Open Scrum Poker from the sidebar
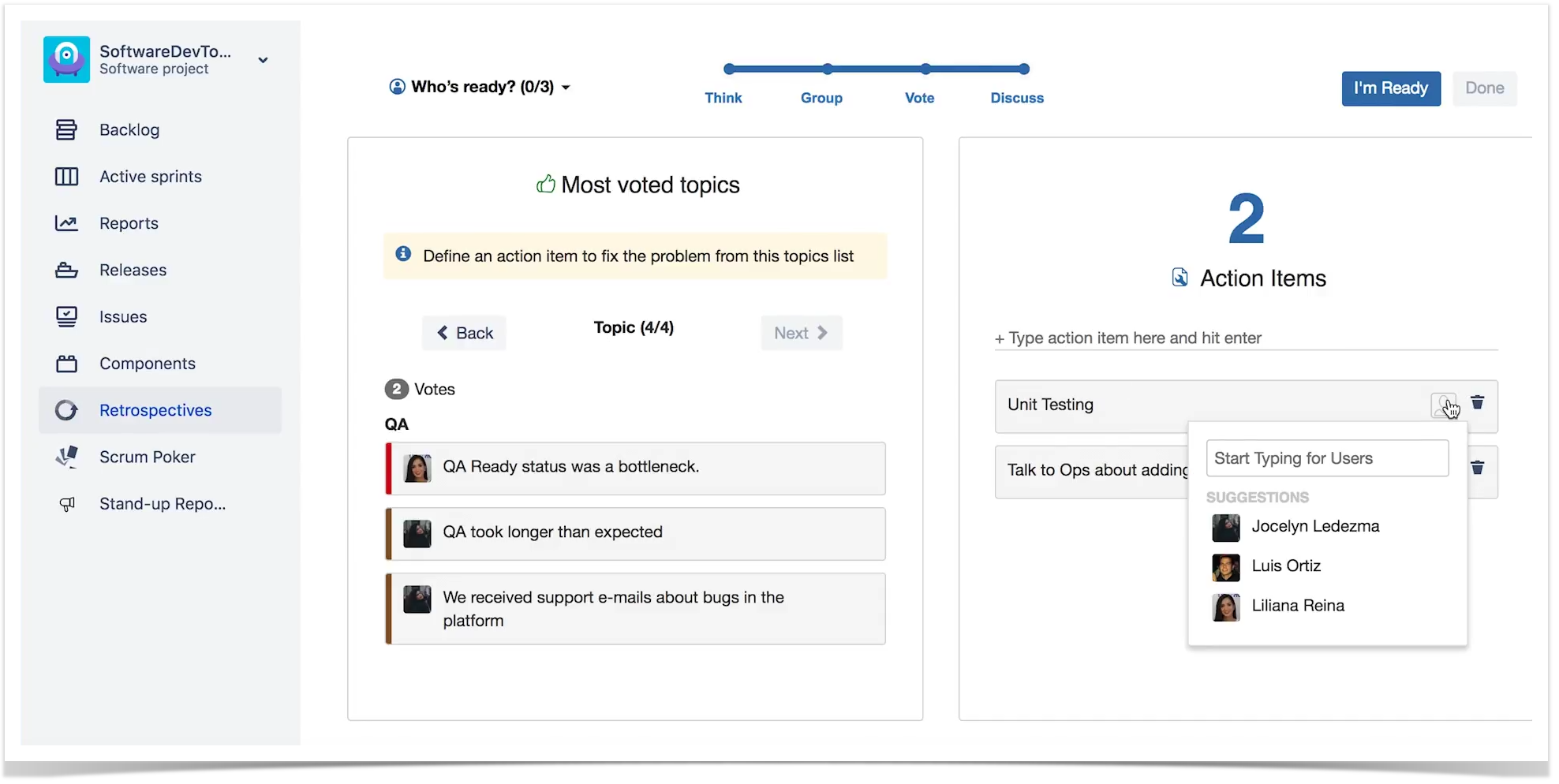 pos(147,457)
